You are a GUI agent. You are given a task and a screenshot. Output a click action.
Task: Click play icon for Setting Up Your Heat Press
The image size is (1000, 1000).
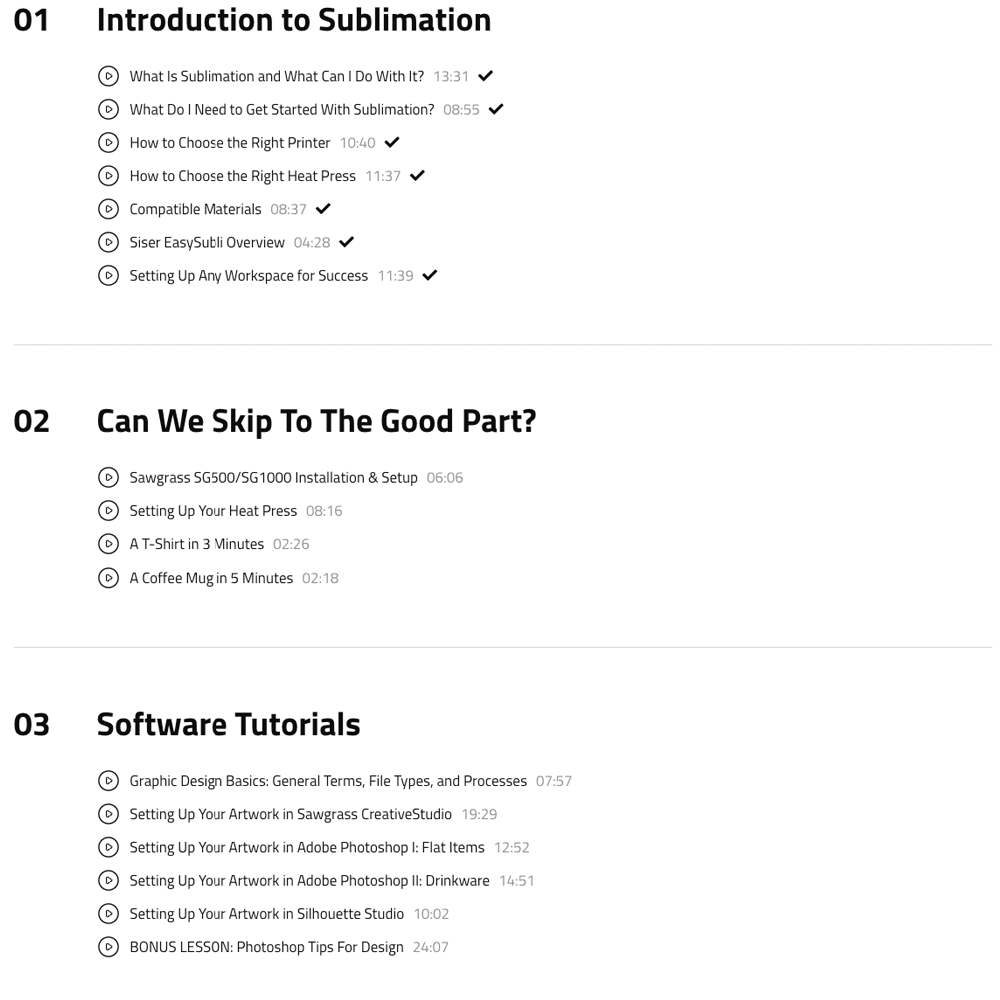point(108,511)
